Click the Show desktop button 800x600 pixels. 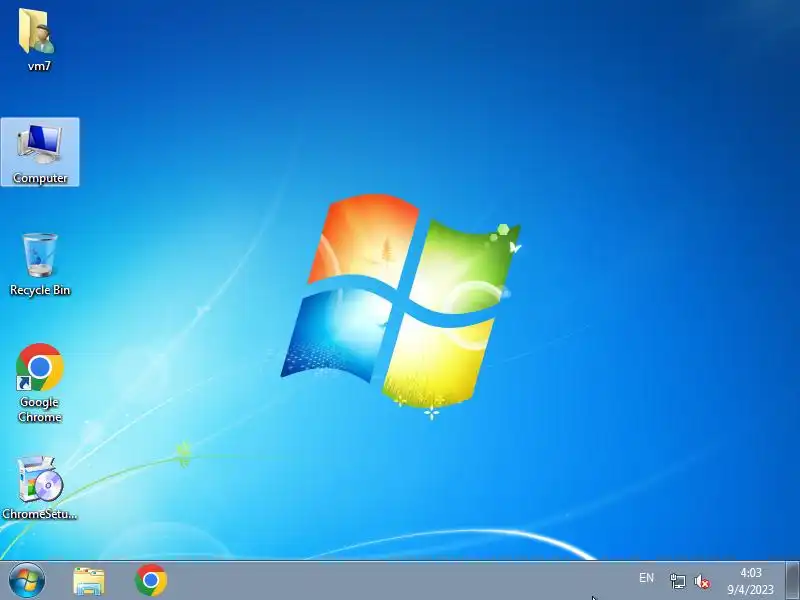coord(792,581)
